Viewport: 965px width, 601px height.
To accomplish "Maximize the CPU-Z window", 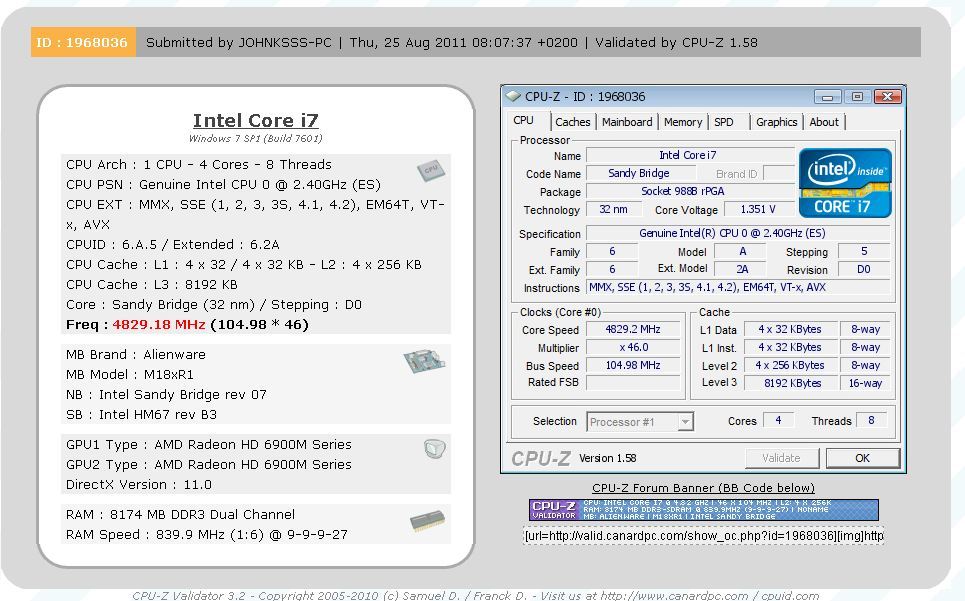I will pyautogui.click(x=857, y=97).
